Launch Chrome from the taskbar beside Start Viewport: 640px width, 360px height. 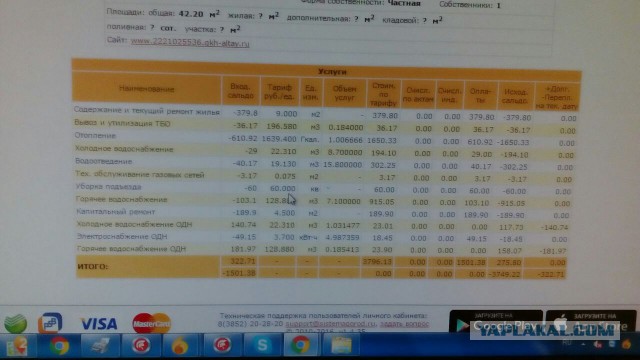point(60,346)
